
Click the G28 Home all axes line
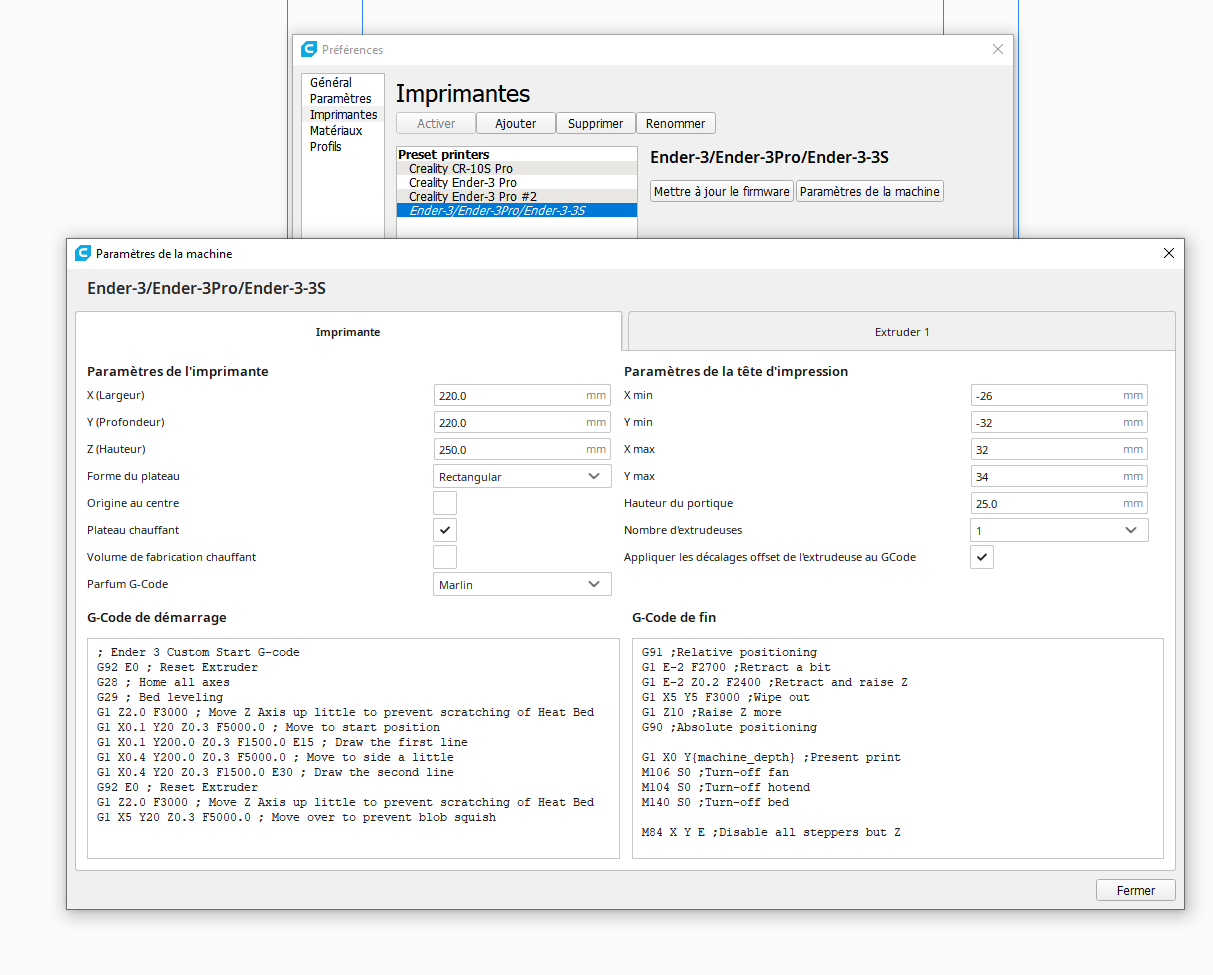163,682
